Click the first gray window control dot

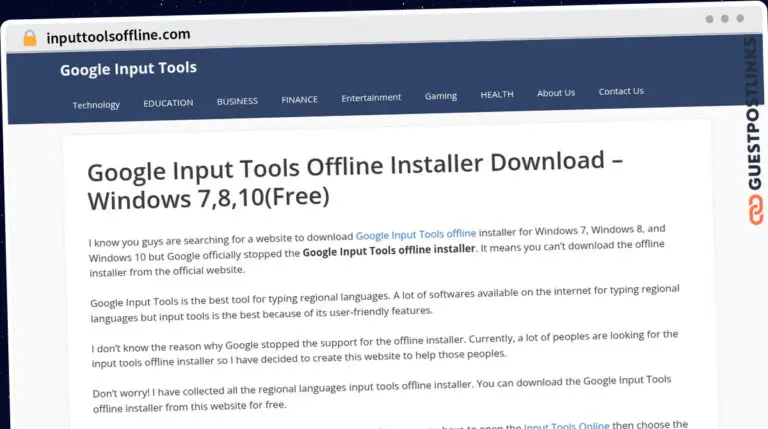(x=709, y=19)
